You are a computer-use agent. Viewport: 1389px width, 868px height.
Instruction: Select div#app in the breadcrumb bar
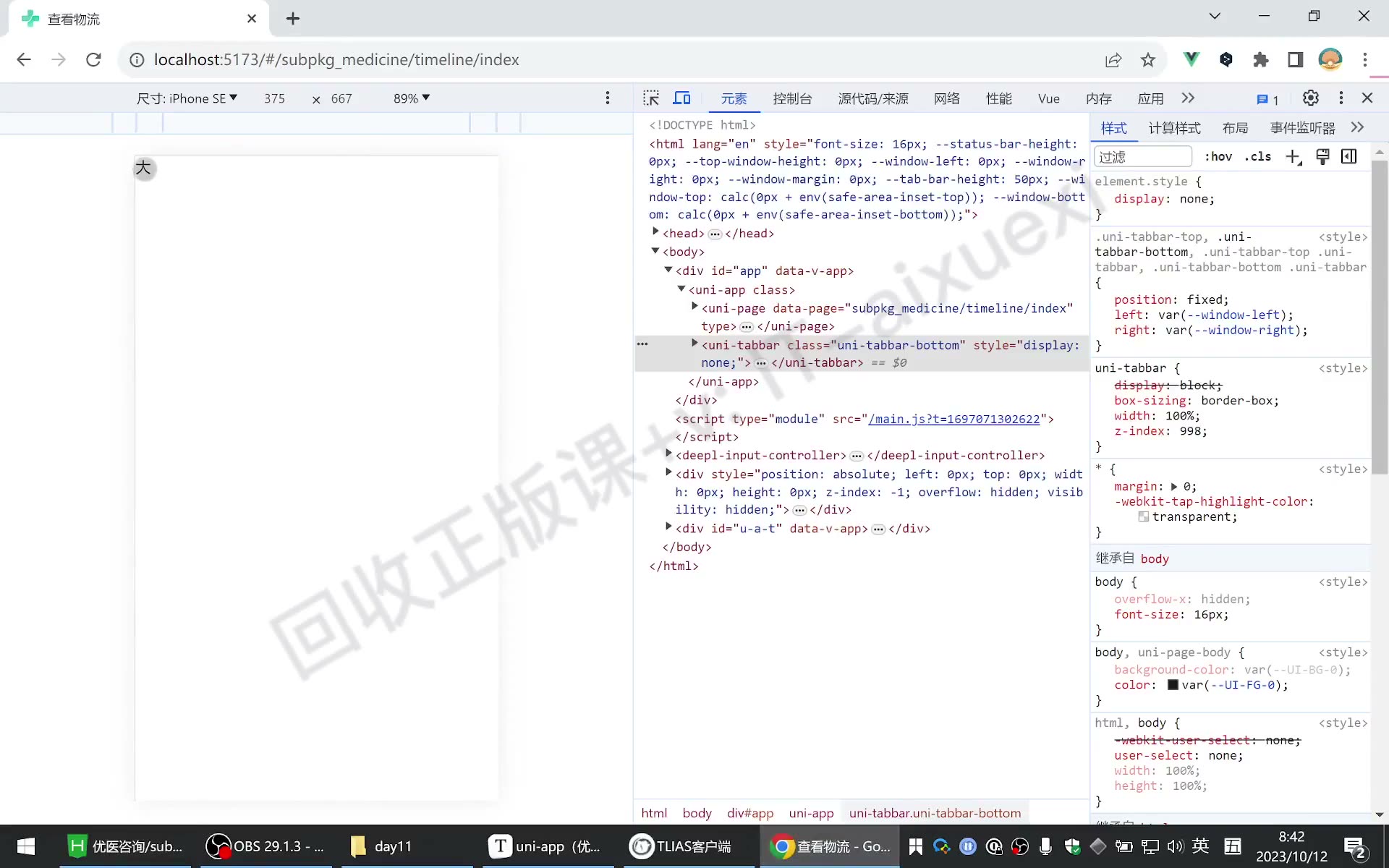(x=750, y=813)
